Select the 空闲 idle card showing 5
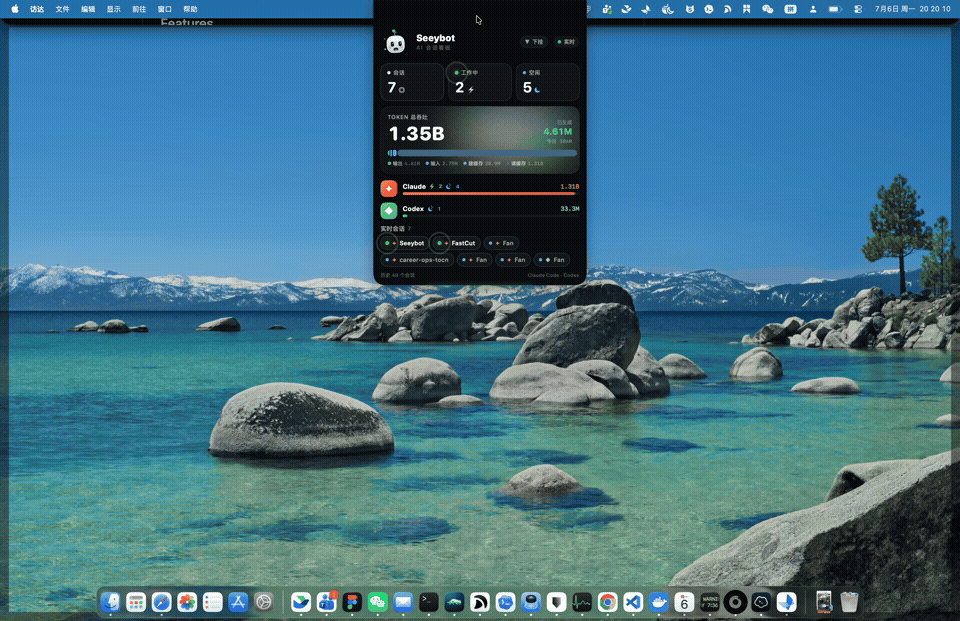The height and width of the screenshot is (621, 960). click(x=547, y=82)
